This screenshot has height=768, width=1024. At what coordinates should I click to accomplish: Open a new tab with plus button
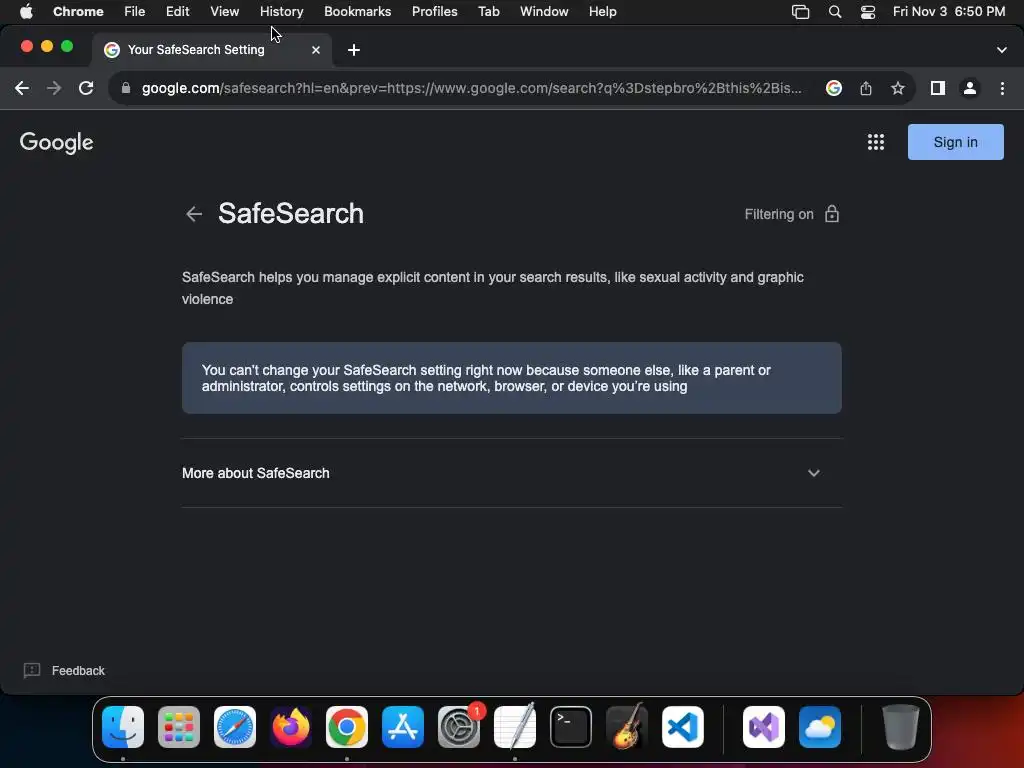tap(353, 50)
